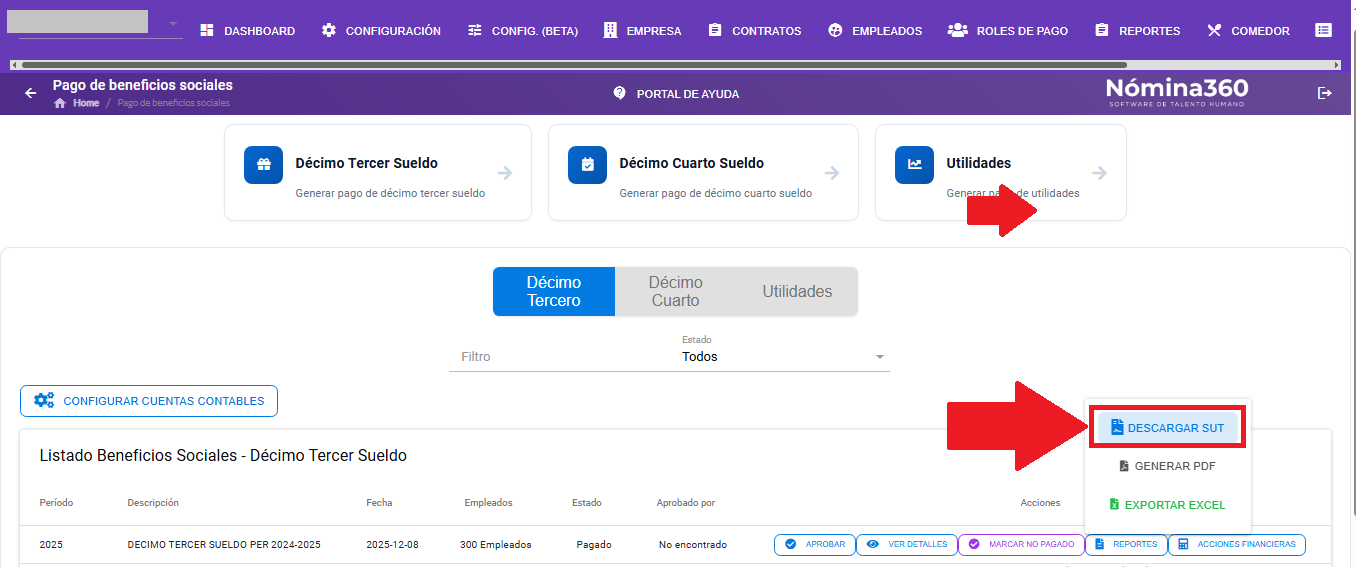
Task: Click arrow on the Utilidades card
Action: pyautogui.click(x=1099, y=173)
